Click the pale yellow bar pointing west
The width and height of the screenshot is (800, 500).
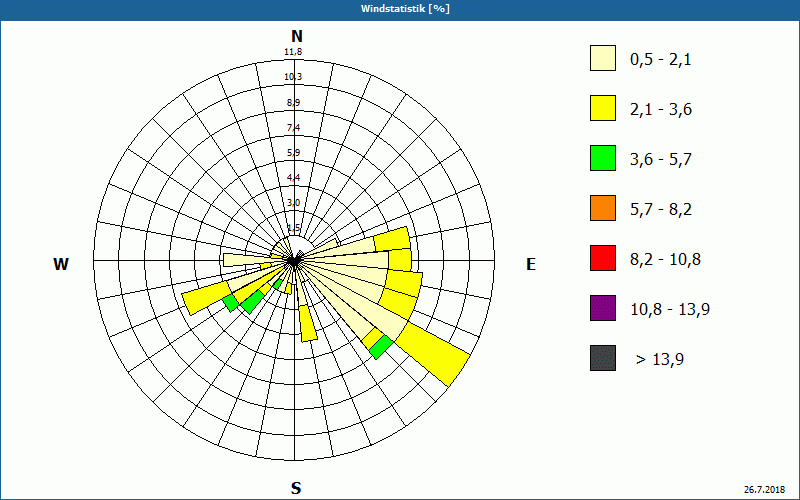click(x=248, y=260)
